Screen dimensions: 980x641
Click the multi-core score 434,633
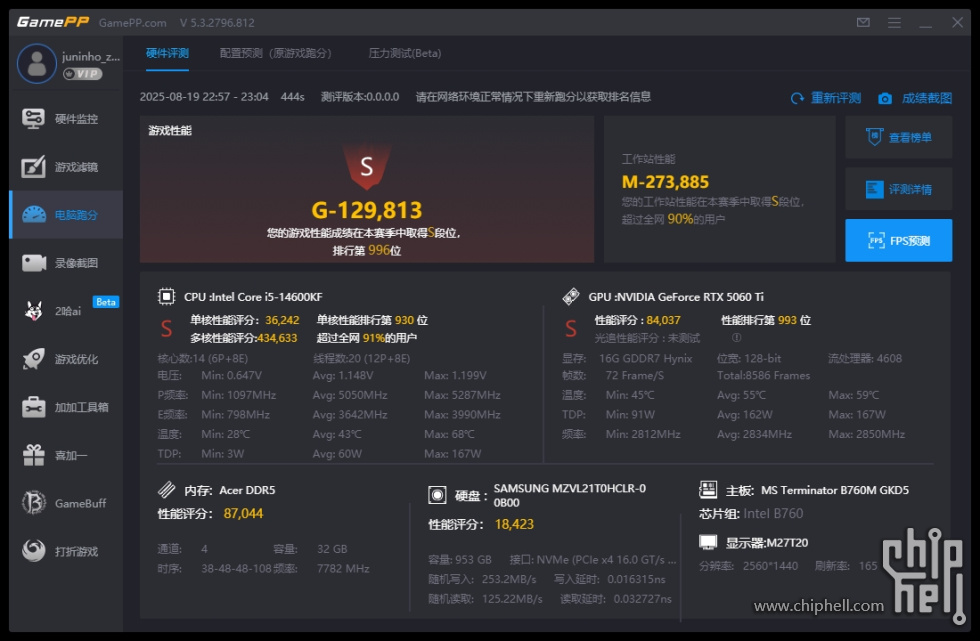pos(277,338)
